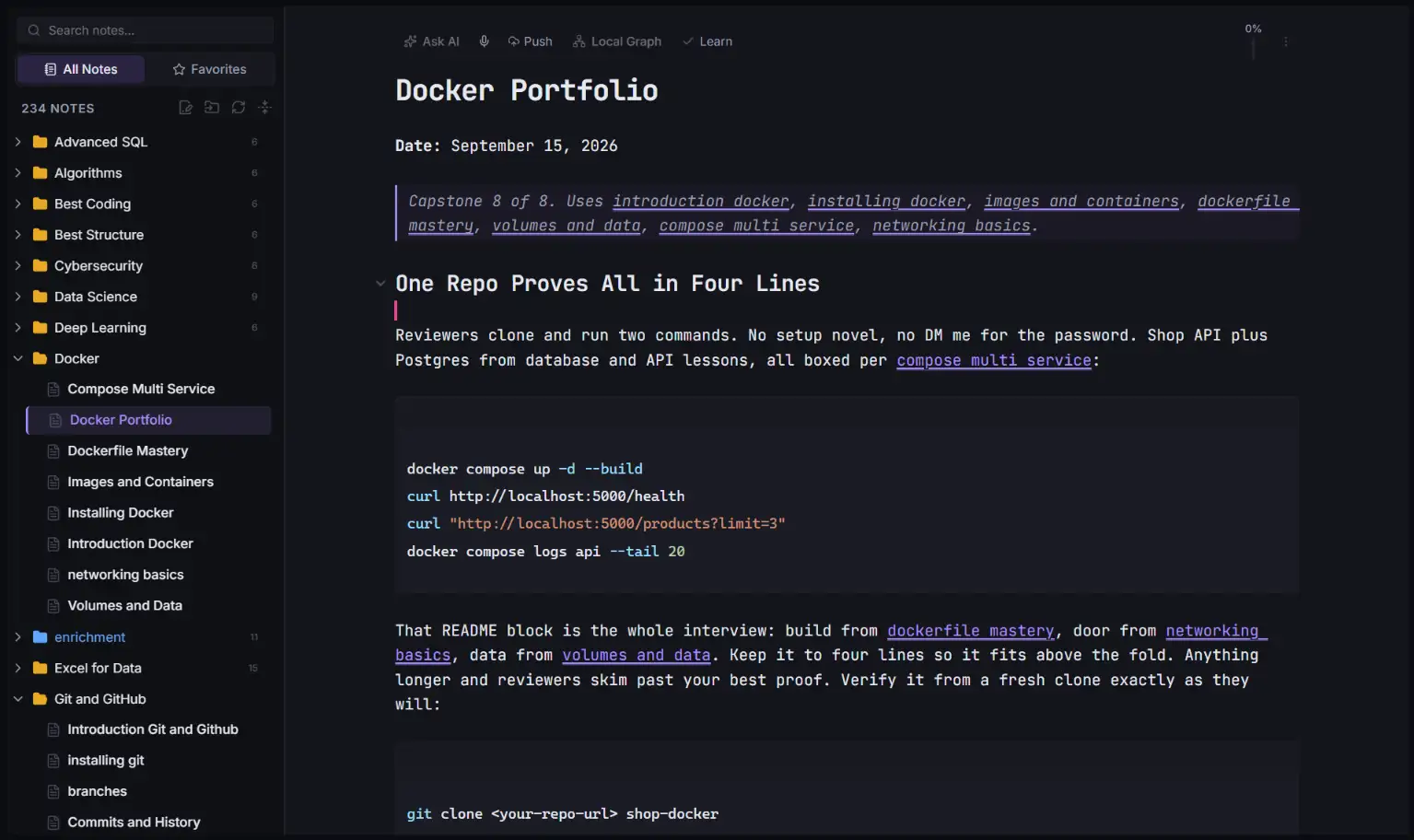Click the Ask AI button
Image resolution: width=1414 pixels, height=840 pixels.
[x=432, y=41]
